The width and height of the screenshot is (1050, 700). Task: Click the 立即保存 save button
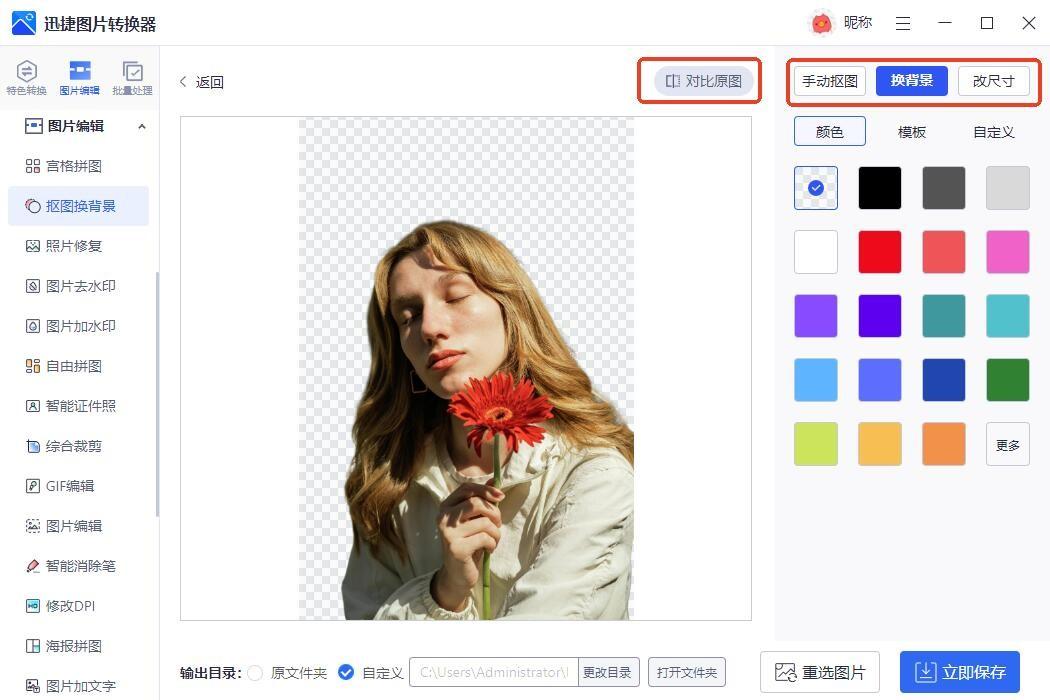pyautogui.click(x=960, y=671)
